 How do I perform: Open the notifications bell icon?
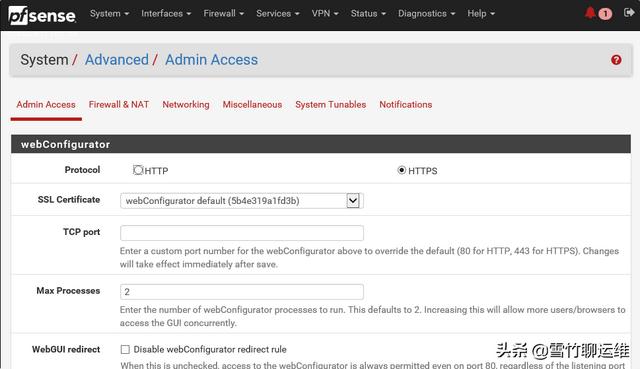pyautogui.click(x=590, y=13)
